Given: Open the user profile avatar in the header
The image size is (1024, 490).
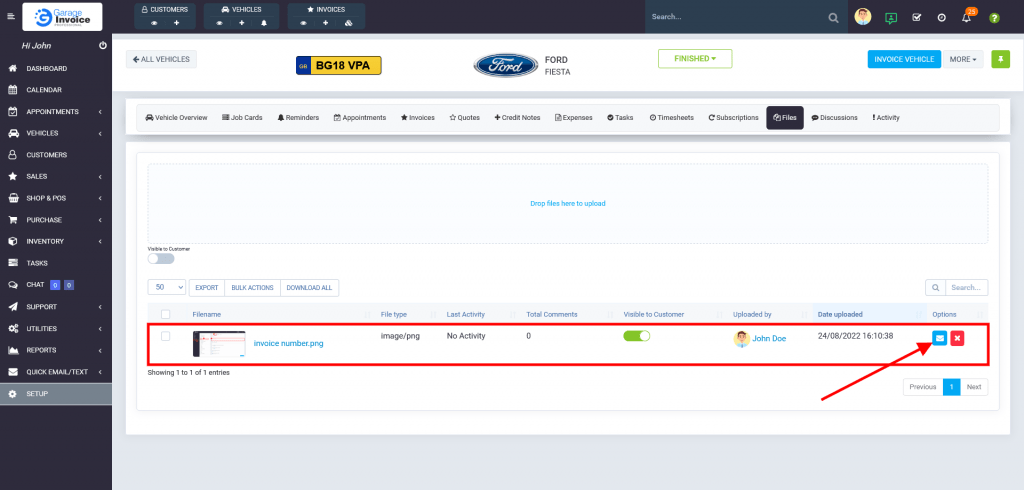Looking at the screenshot, I should 863,17.
